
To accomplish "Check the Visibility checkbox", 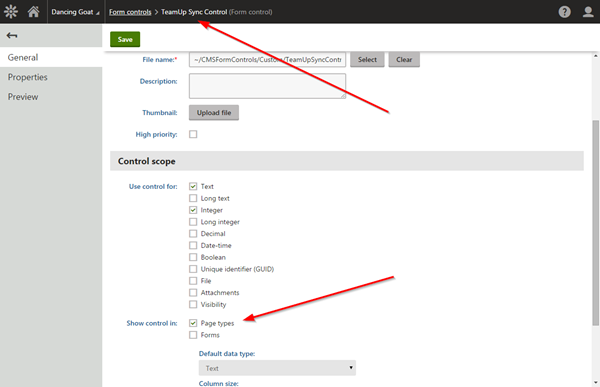I will [x=193, y=304].
